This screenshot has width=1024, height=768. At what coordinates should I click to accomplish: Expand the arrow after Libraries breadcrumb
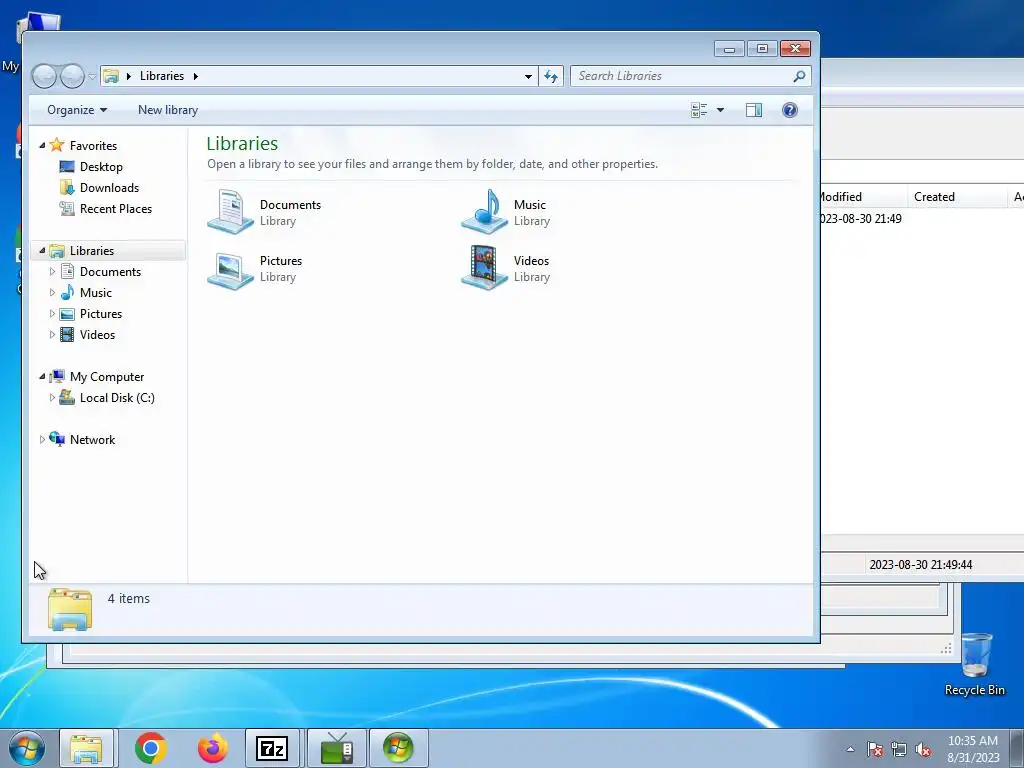coord(195,76)
